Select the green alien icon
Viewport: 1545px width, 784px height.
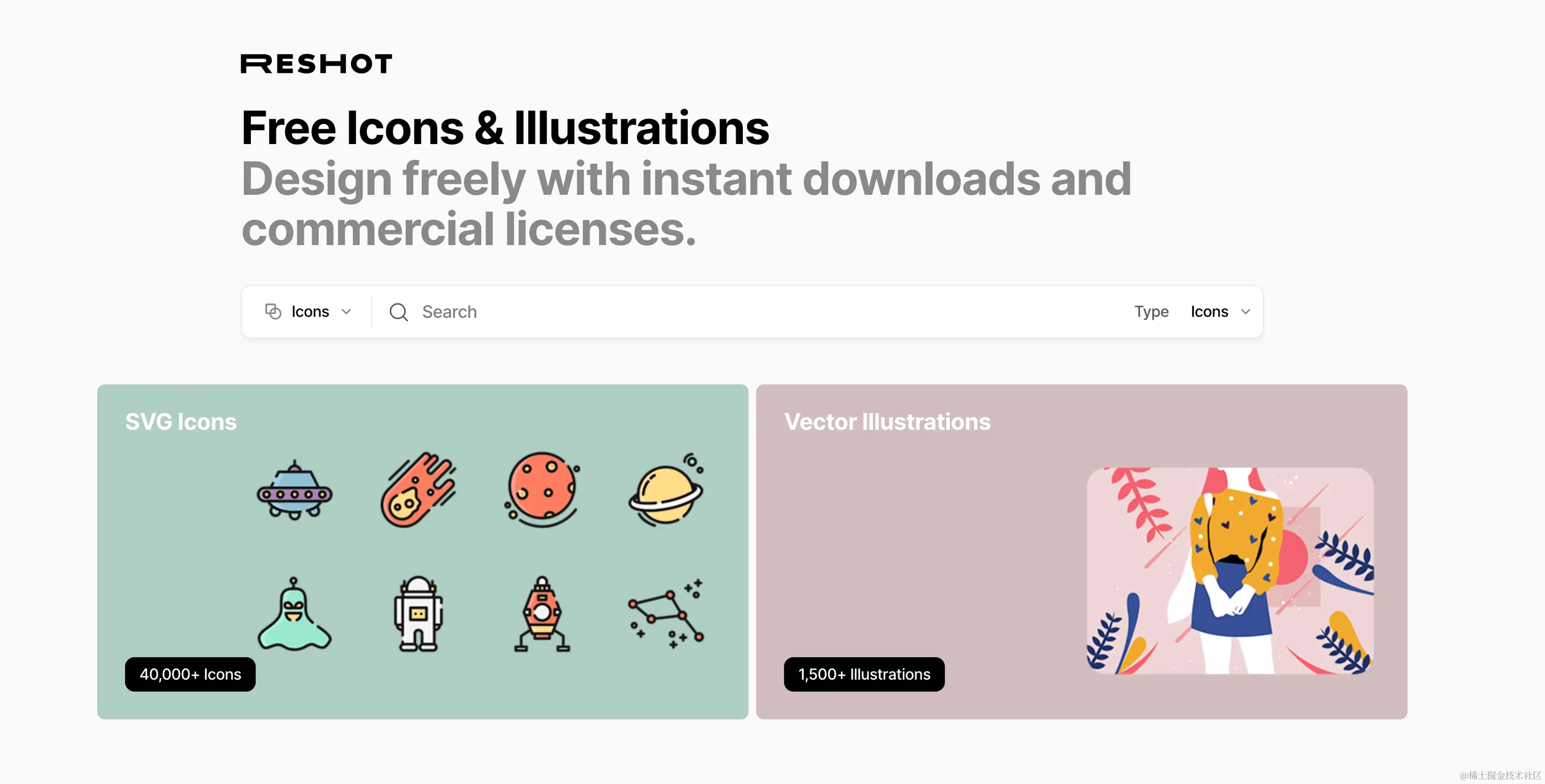tap(294, 614)
